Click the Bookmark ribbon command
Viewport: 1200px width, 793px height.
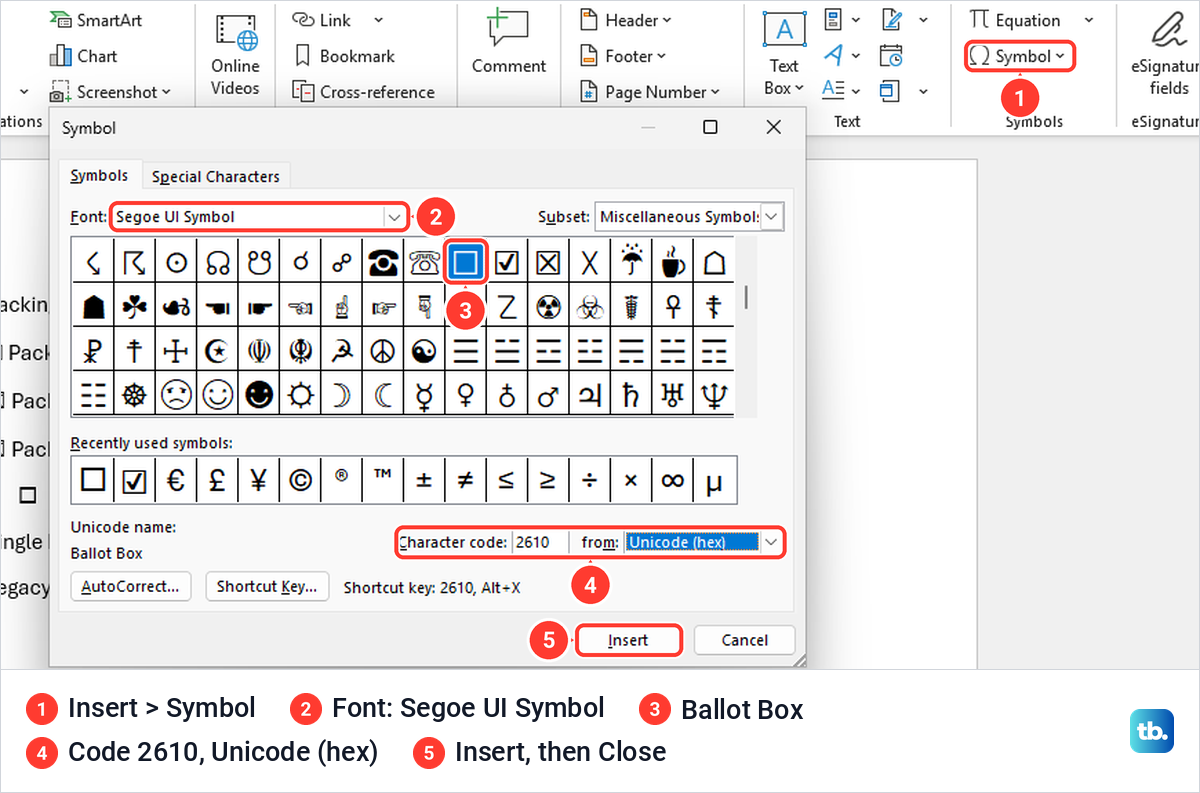coord(345,56)
